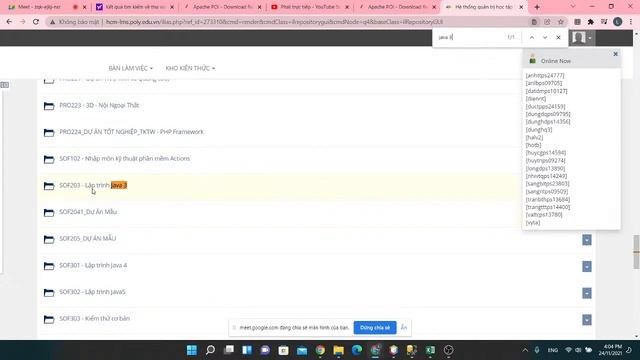Click the Chrome profile avatar

tap(618, 22)
